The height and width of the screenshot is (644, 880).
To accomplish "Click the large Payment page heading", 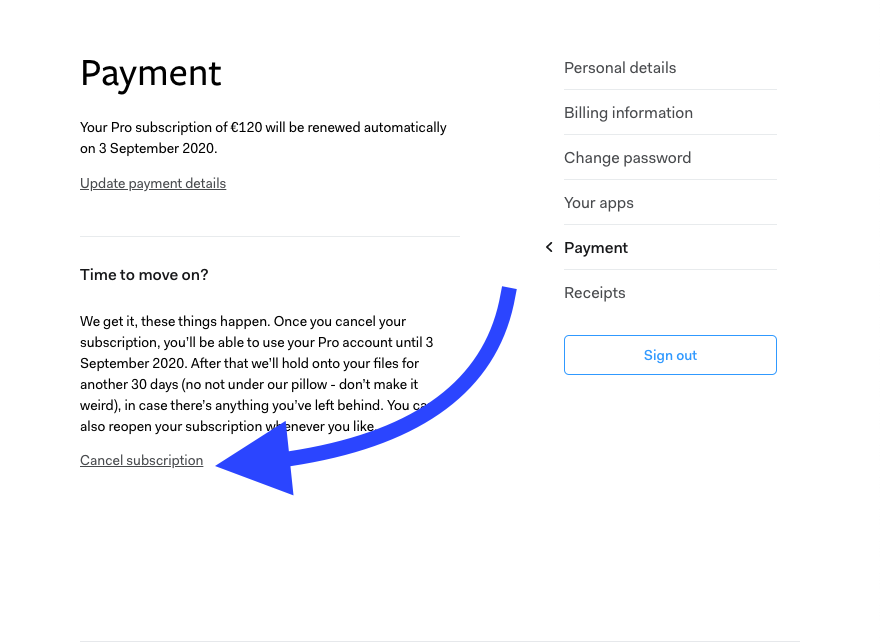I will [151, 74].
